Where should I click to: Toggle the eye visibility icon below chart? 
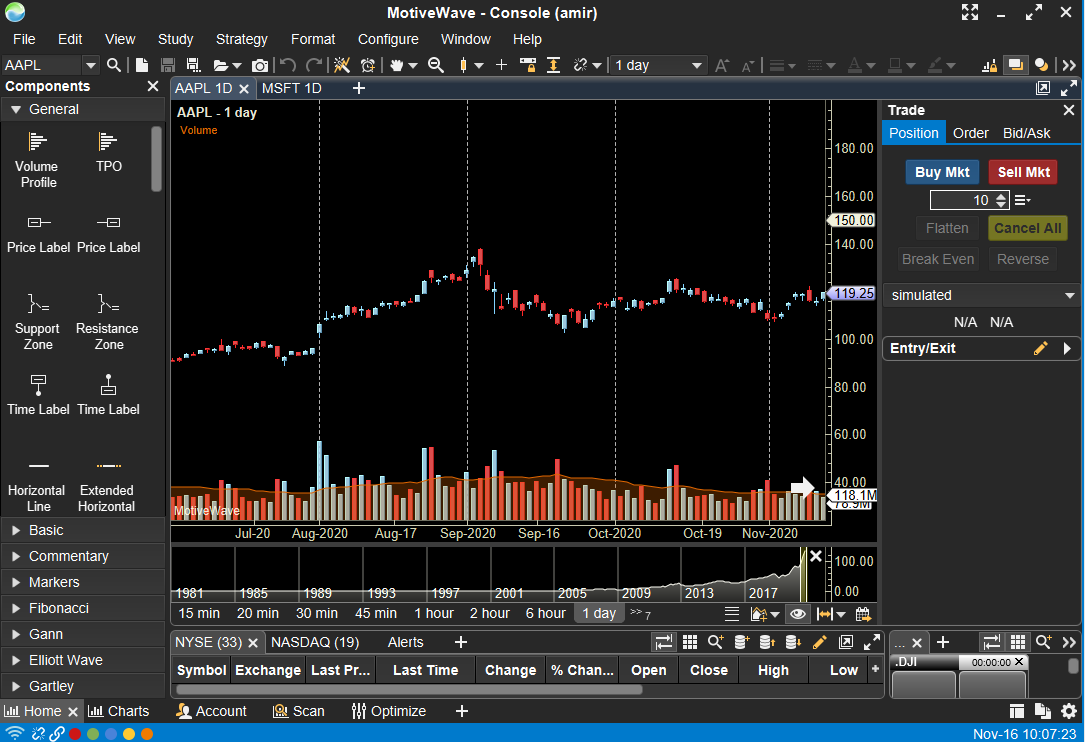click(x=798, y=614)
